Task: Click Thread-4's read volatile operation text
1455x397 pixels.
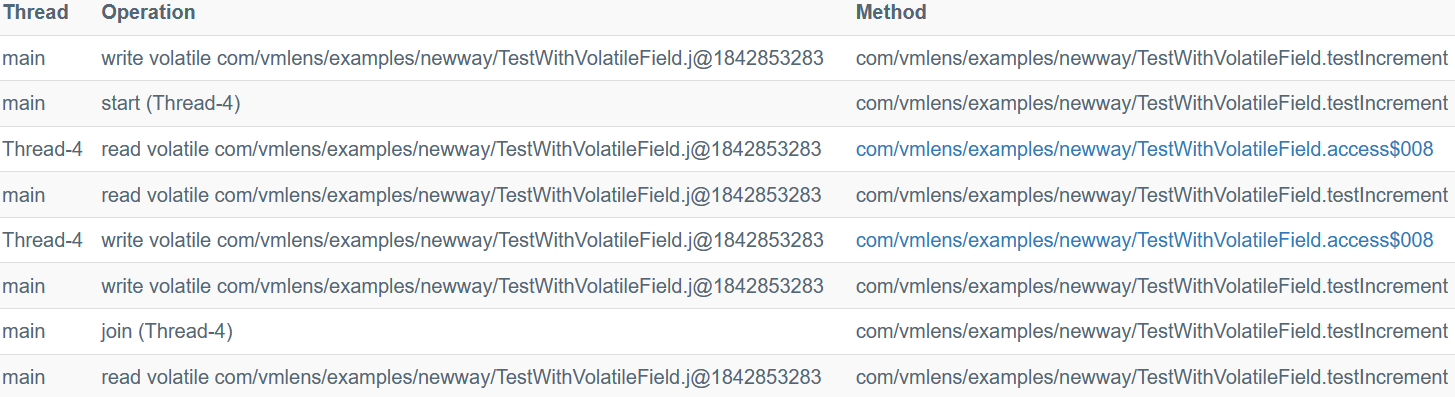Action: [x=461, y=149]
